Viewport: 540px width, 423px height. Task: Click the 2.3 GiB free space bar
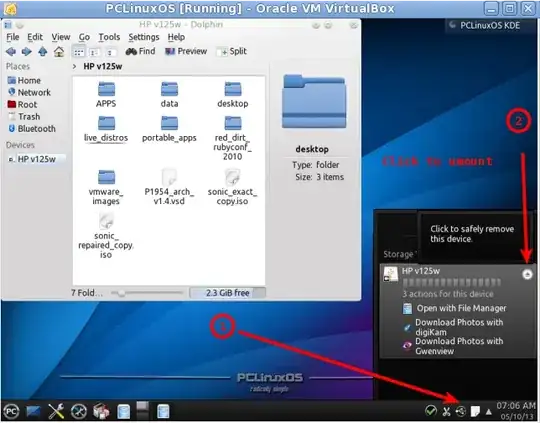228,293
